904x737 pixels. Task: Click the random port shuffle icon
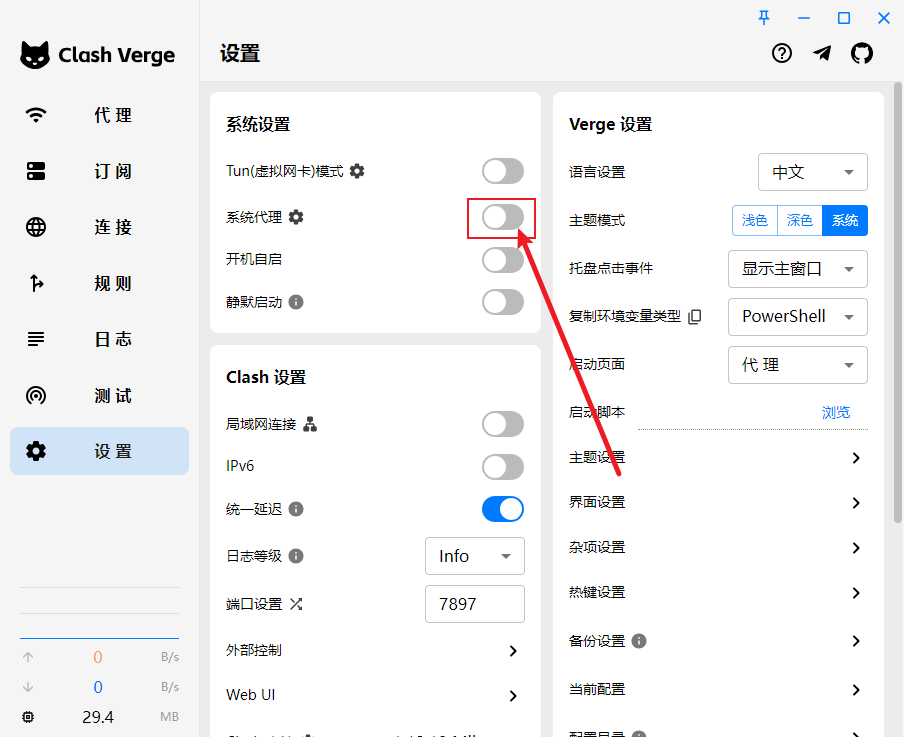point(296,604)
